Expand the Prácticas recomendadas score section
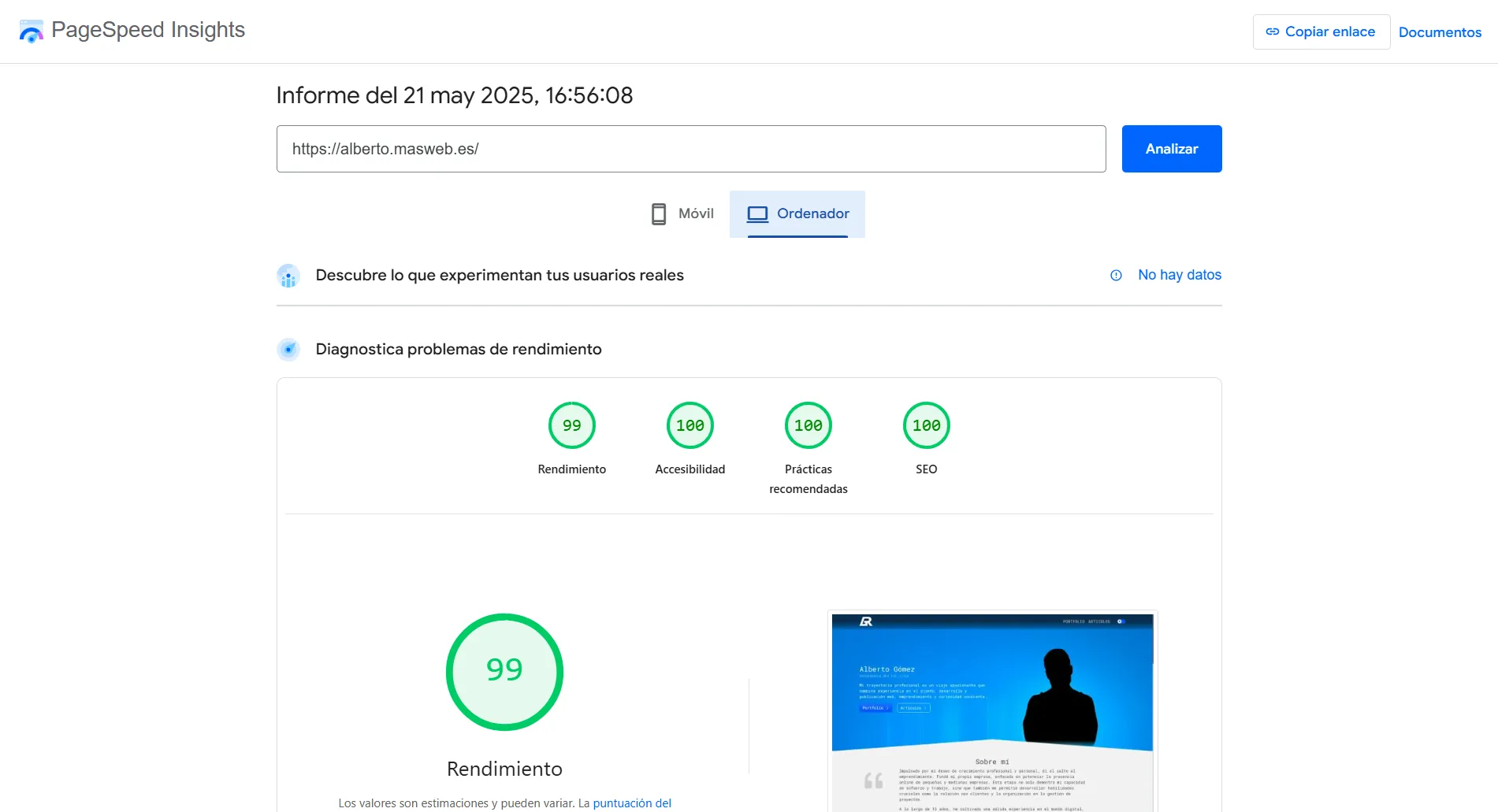This screenshot has width=1498, height=812. [808, 425]
